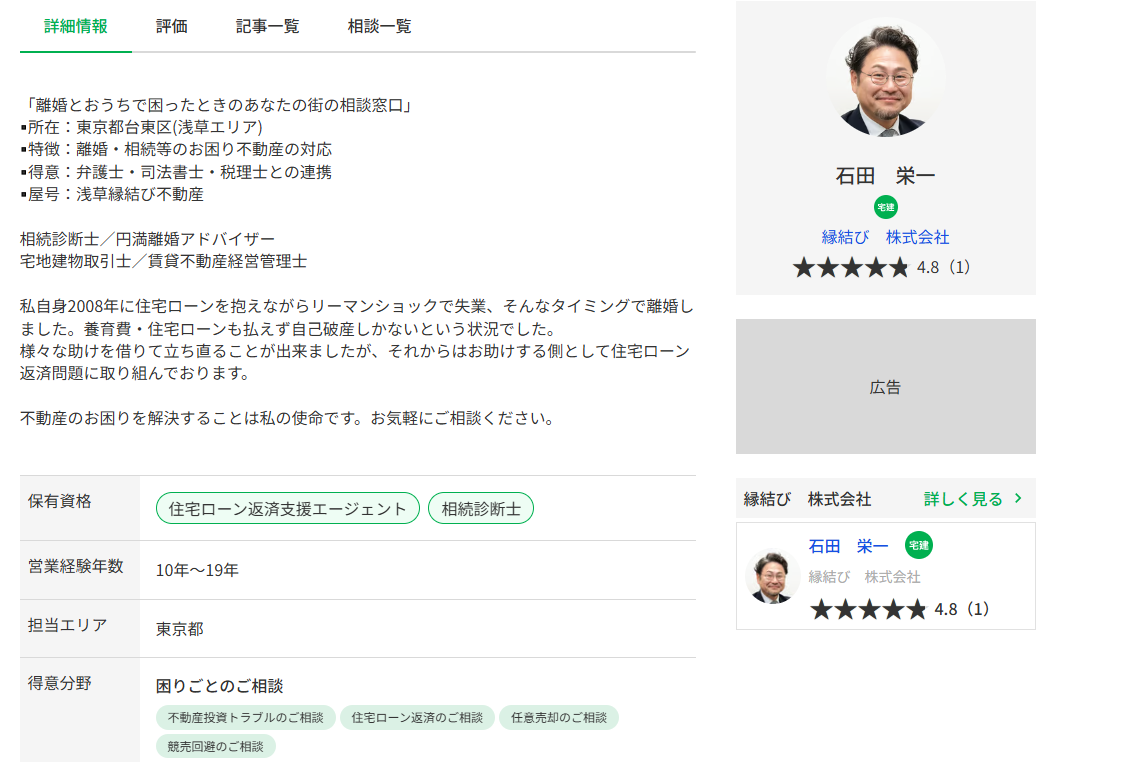This screenshot has width=1132, height=762.
Task: Click the chevron arrow beside 詳しく見る
Action: point(1018,498)
